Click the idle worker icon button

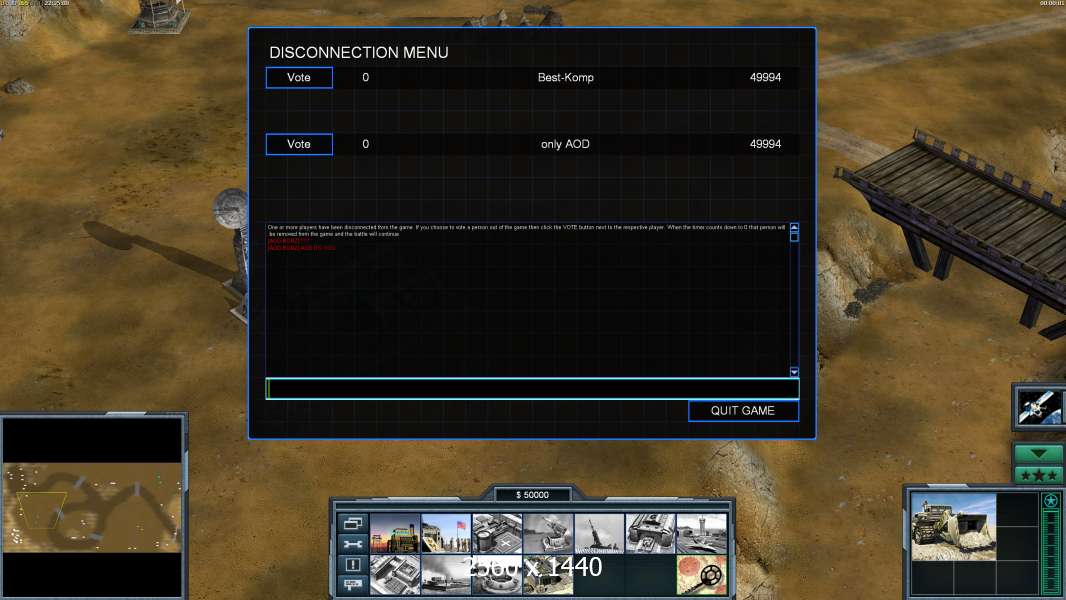tap(352, 584)
